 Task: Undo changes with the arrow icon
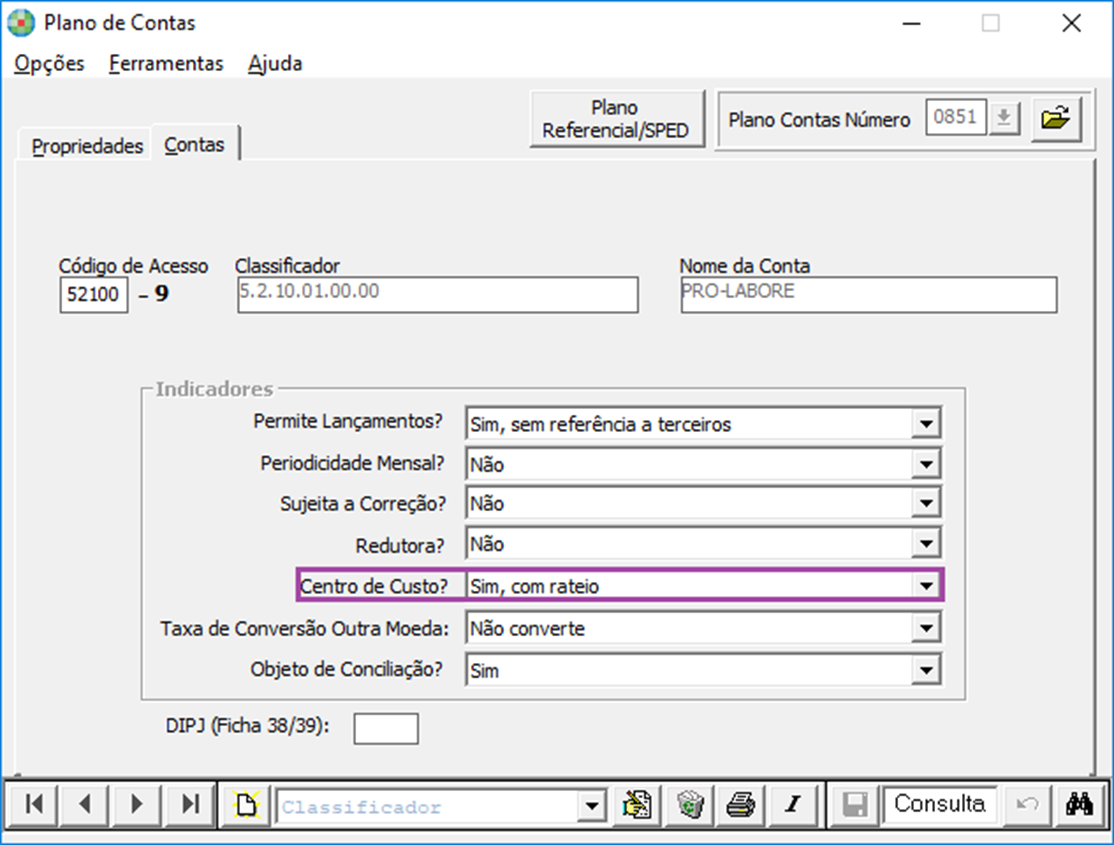(x=1027, y=804)
